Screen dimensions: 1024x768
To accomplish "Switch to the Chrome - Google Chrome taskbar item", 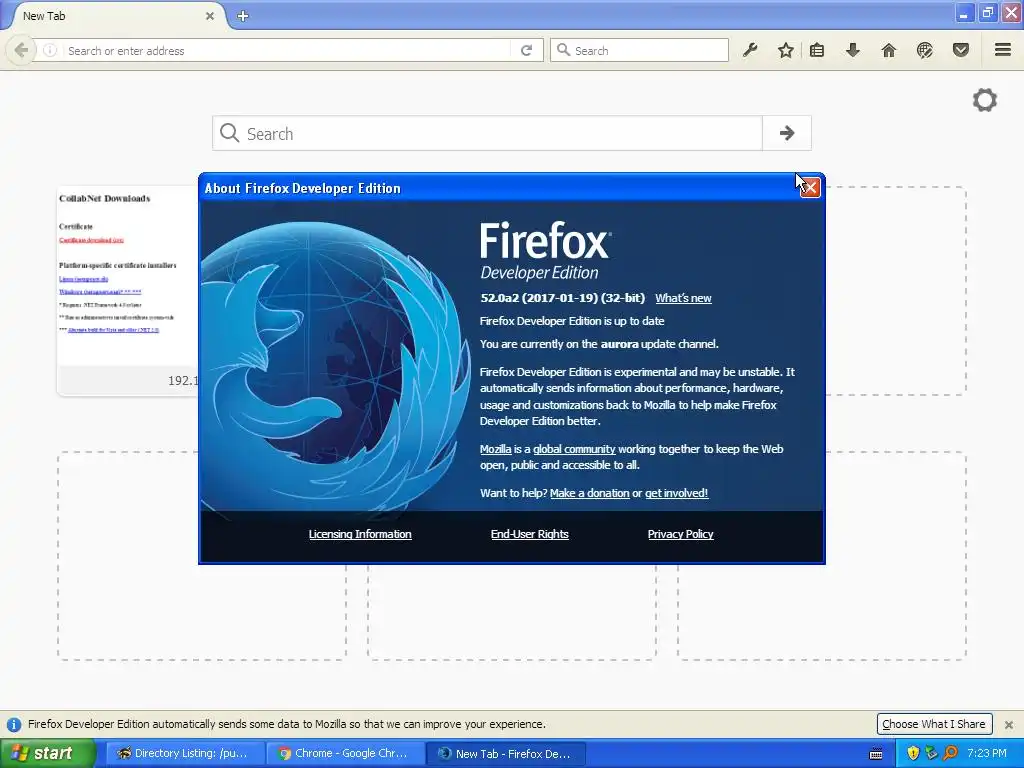I will (x=345, y=753).
